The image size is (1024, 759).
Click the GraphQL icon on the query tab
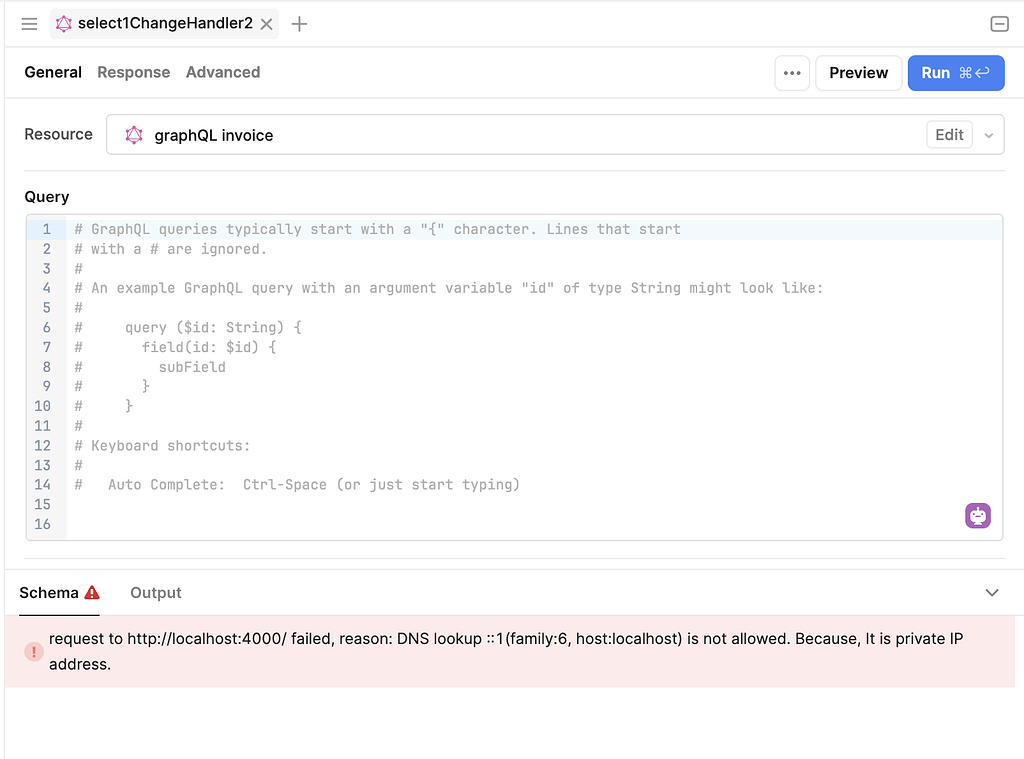click(x=64, y=23)
